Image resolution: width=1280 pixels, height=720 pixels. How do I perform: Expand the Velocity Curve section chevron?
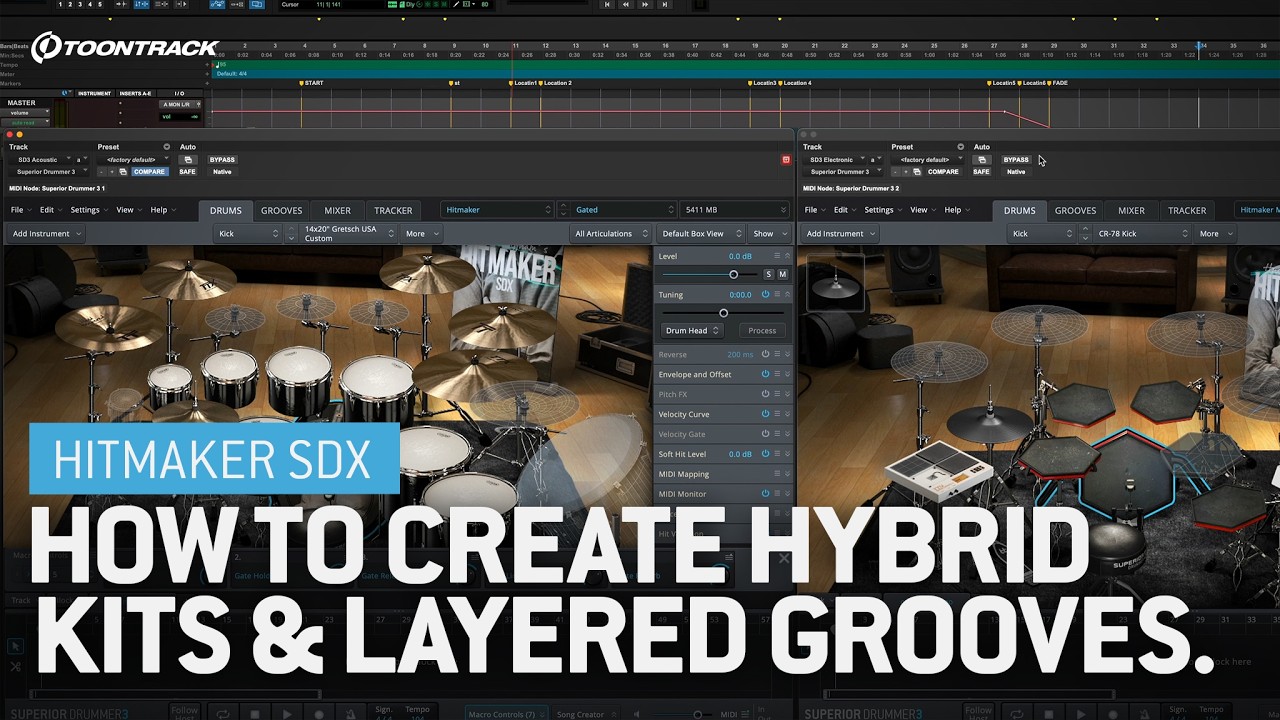tap(788, 414)
